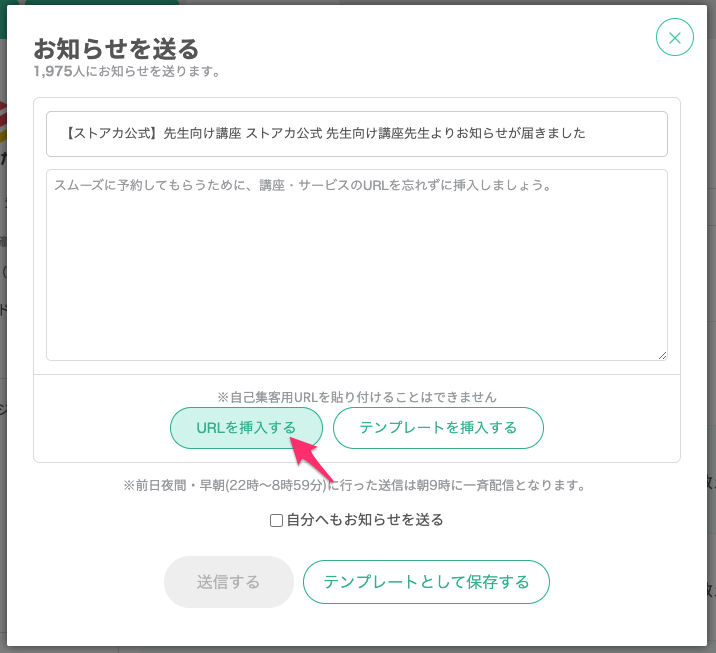Check 自分へもお知らせを送る checkbox
Image resolution: width=716 pixels, height=653 pixels.
click(x=276, y=521)
